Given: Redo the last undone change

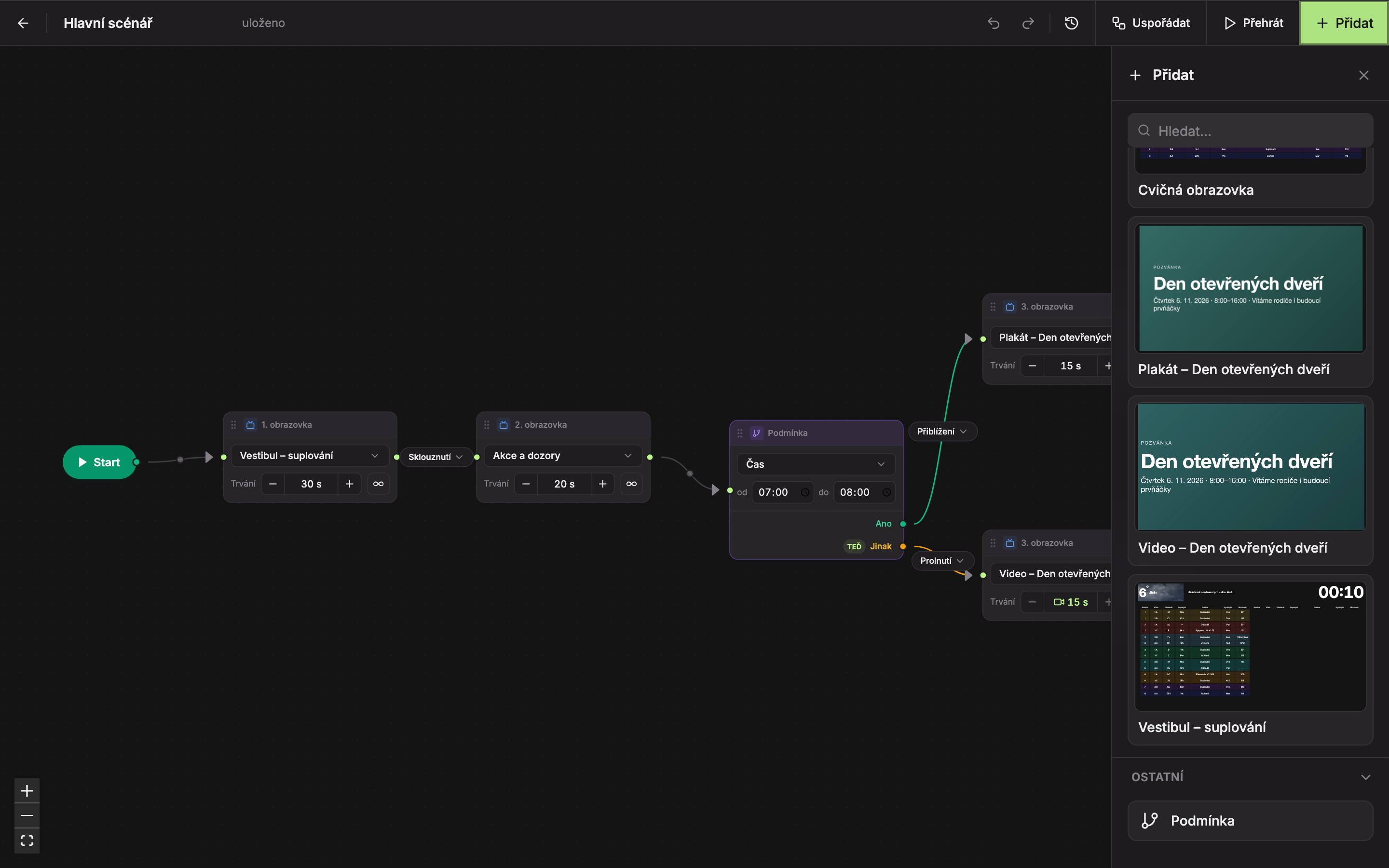Looking at the screenshot, I should 1028,23.
